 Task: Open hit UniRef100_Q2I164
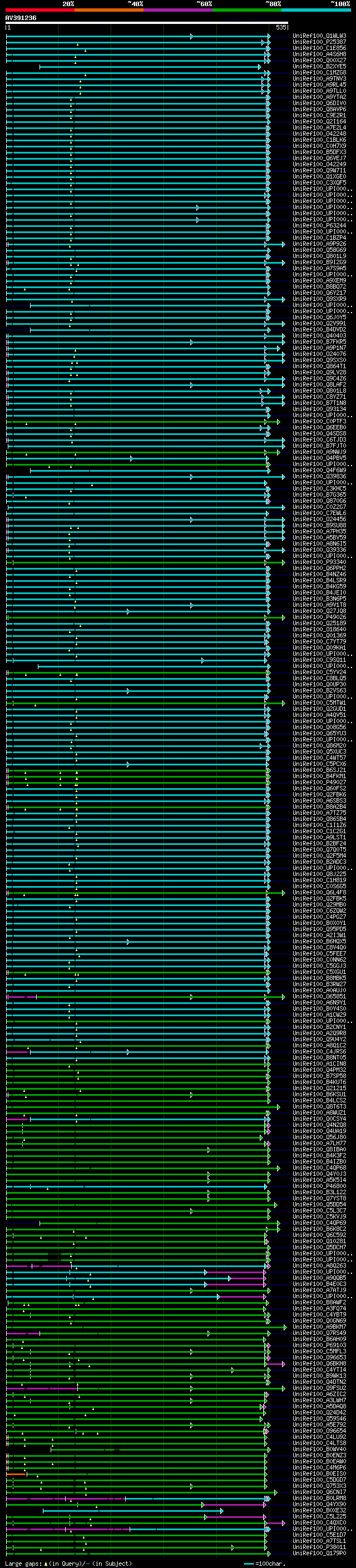[319, 122]
